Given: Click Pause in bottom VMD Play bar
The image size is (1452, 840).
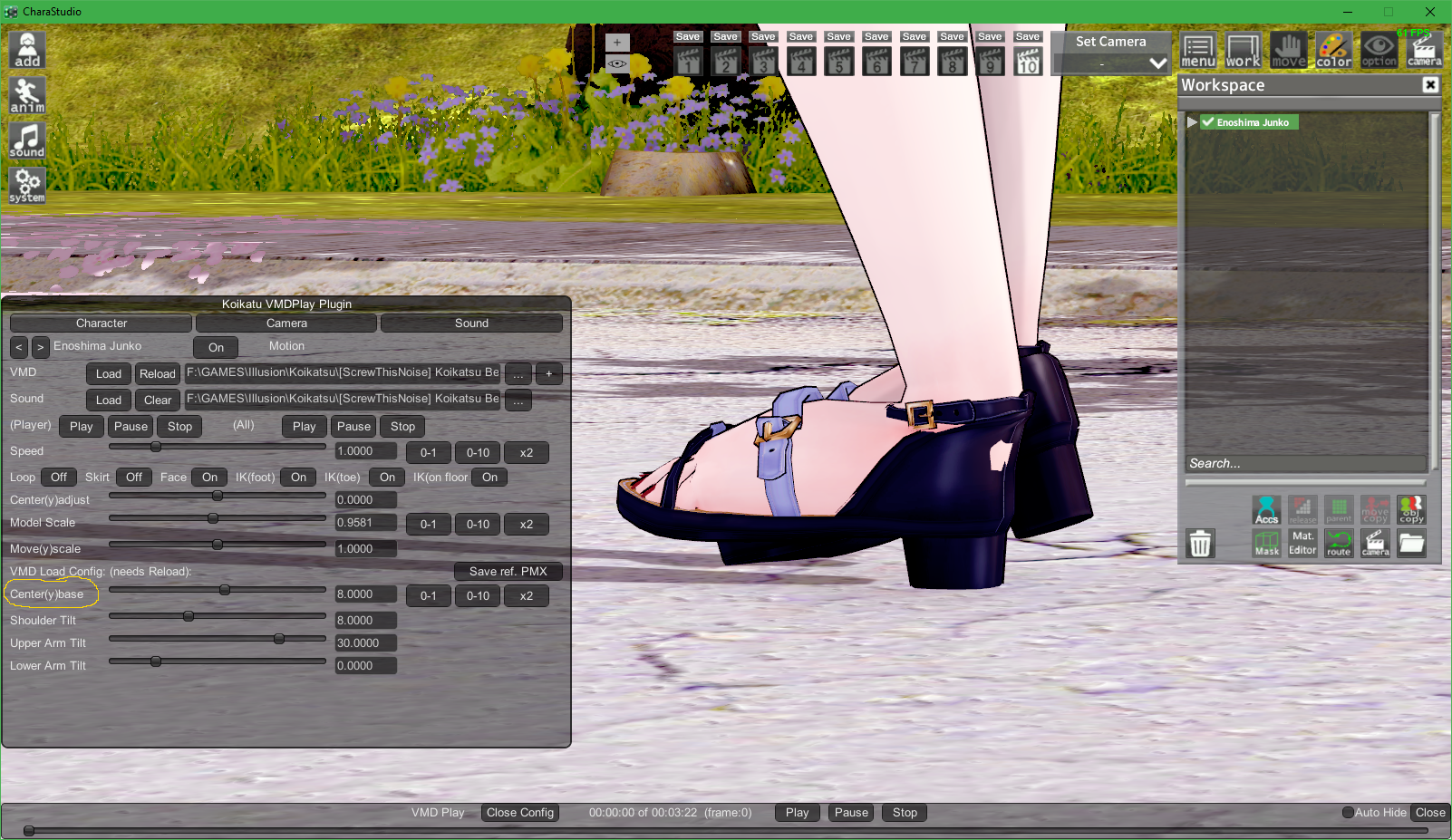Looking at the screenshot, I should [851, 813].
